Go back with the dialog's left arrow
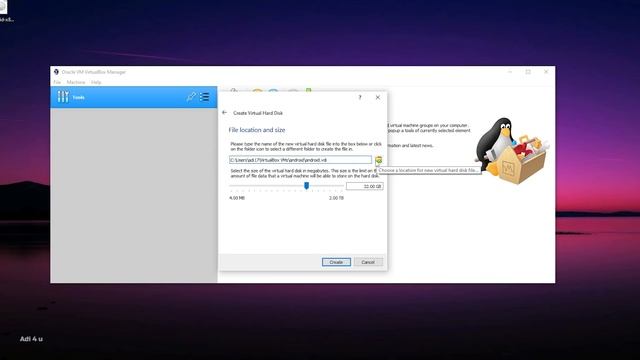 (x=224, y=112)
